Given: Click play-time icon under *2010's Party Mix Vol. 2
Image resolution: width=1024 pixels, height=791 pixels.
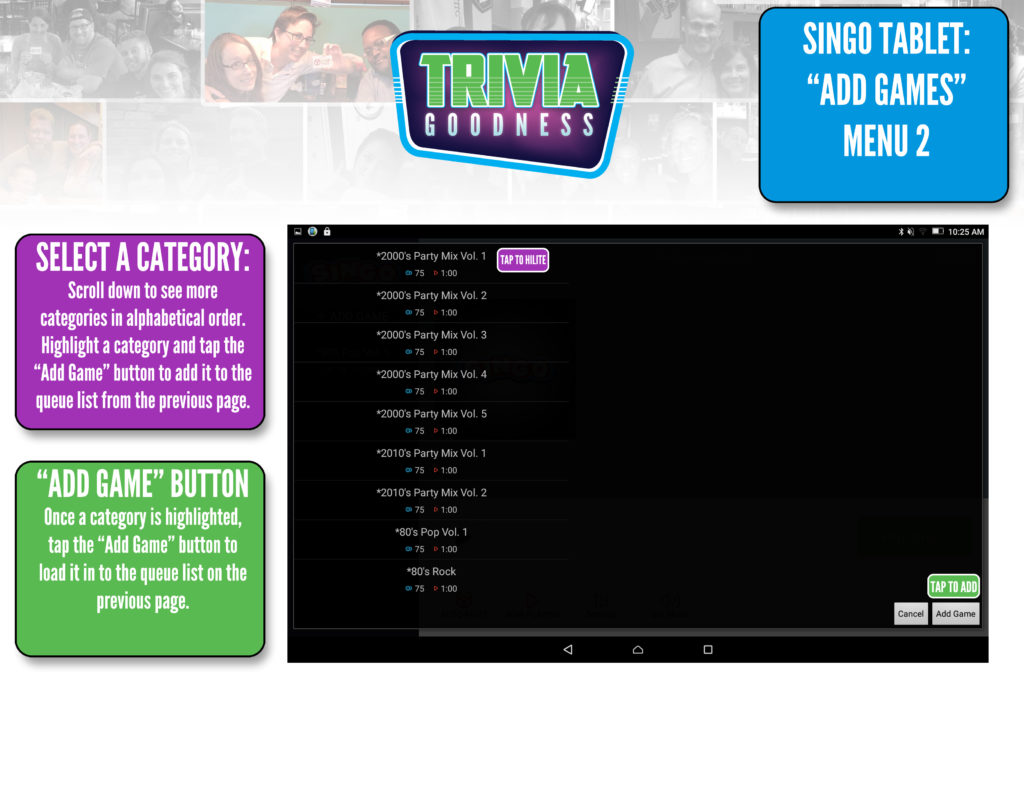Looking at the screenshot, I should click(436, 509).
